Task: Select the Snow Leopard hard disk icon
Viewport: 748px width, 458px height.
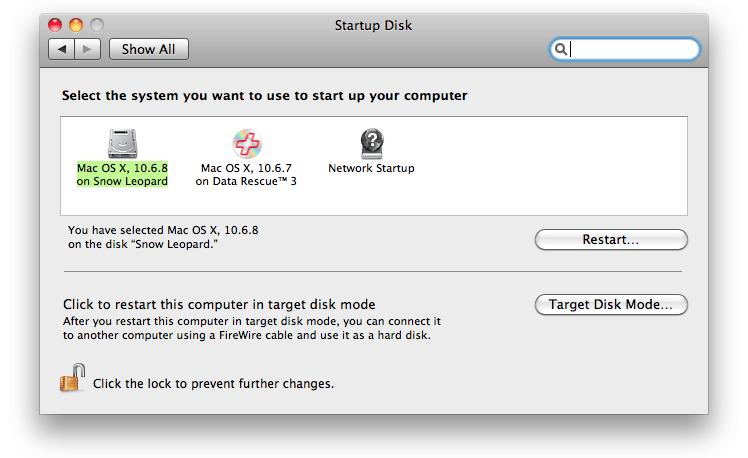Action: click(121, 143)
